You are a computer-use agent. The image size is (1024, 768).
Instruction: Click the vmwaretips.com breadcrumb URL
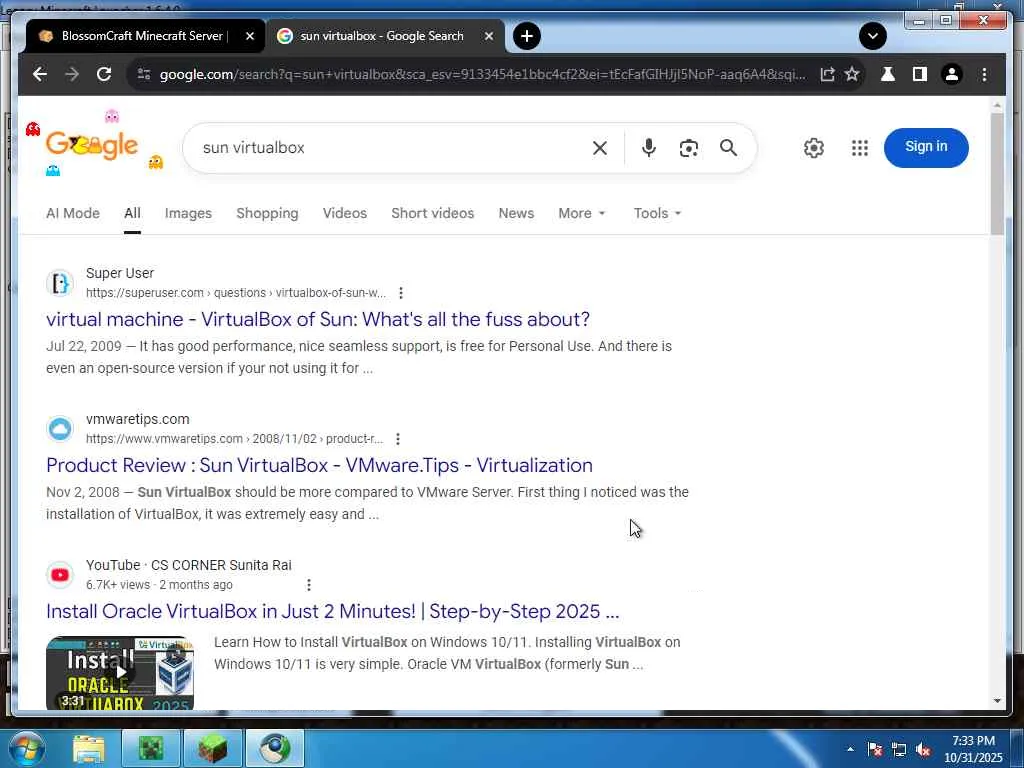click(234, 439)
